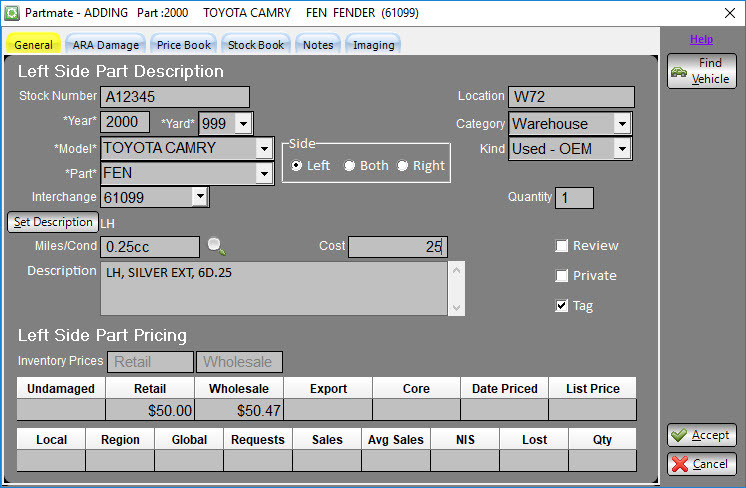The image size is (746, 488).
Task: Switch to the General tab
Action: (33, 45)
